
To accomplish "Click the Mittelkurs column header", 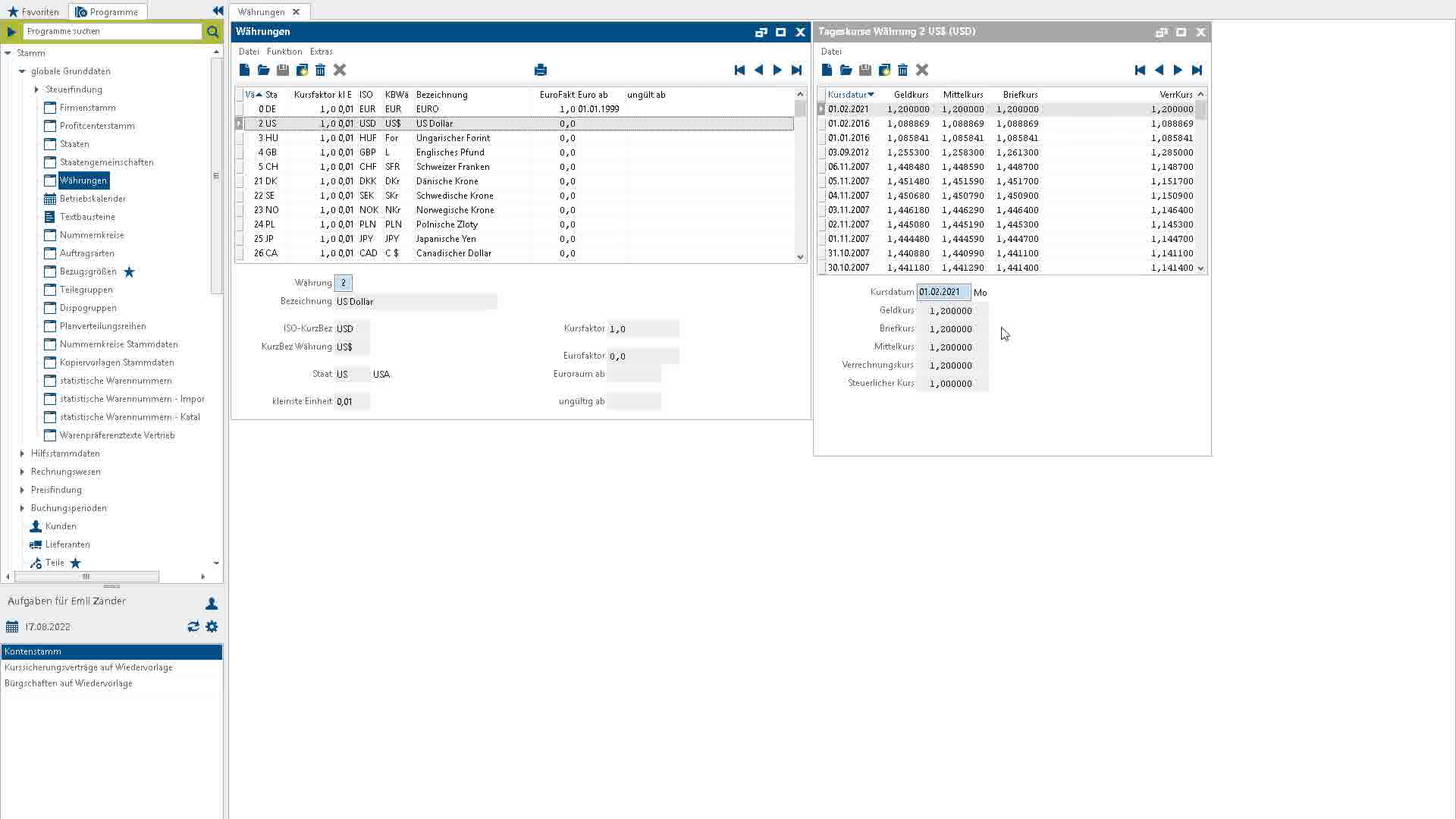I will tap(963, 95).
